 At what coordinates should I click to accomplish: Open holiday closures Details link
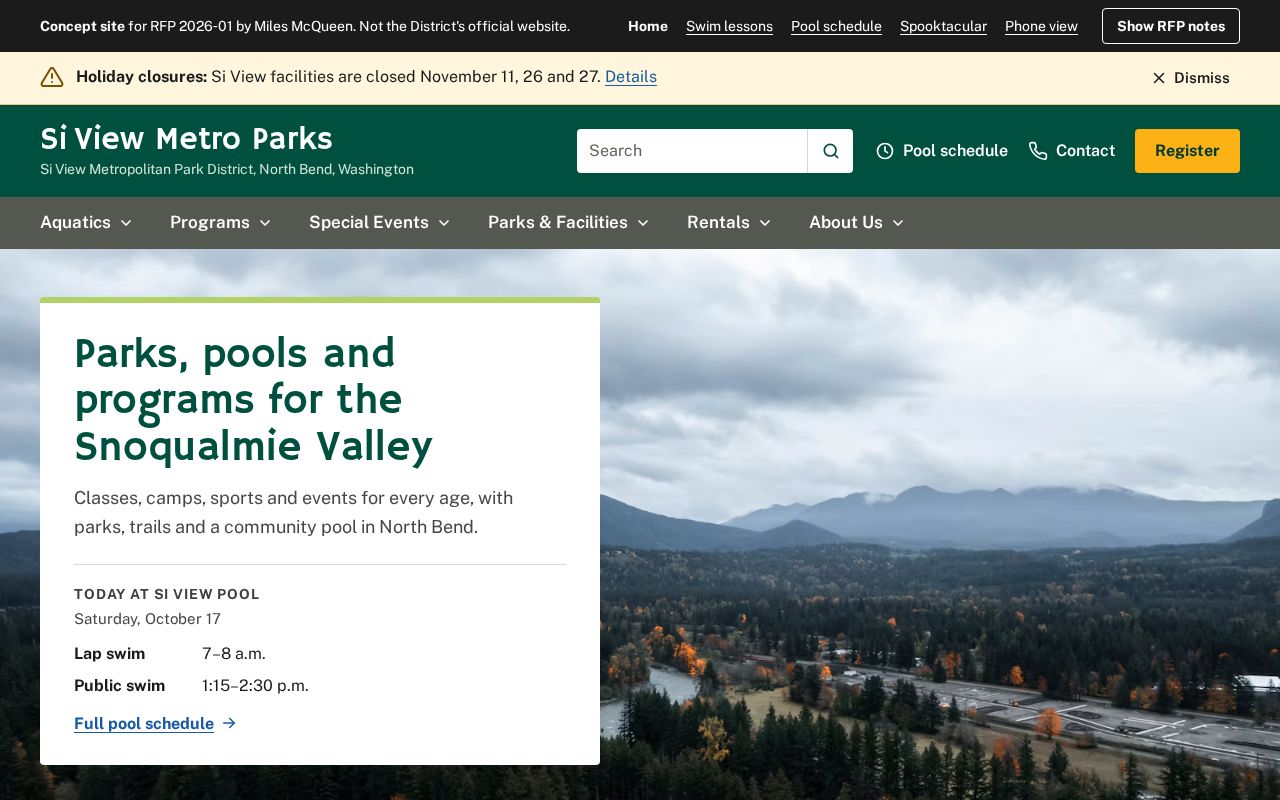tap(631, 77)
